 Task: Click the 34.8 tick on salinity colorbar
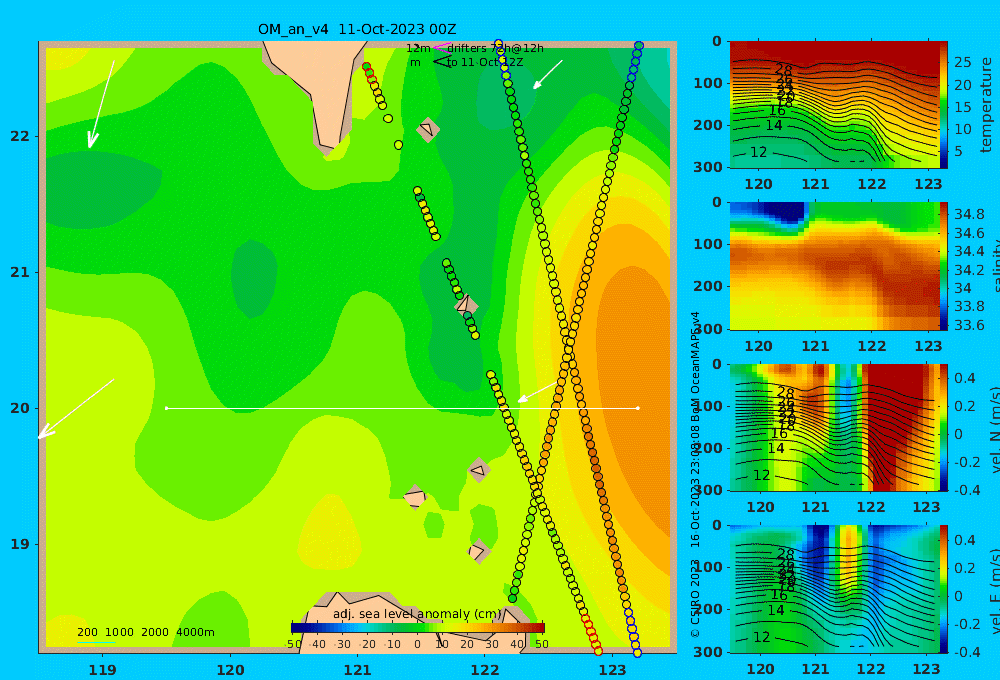pyautogui.click(x=969, y=214)
